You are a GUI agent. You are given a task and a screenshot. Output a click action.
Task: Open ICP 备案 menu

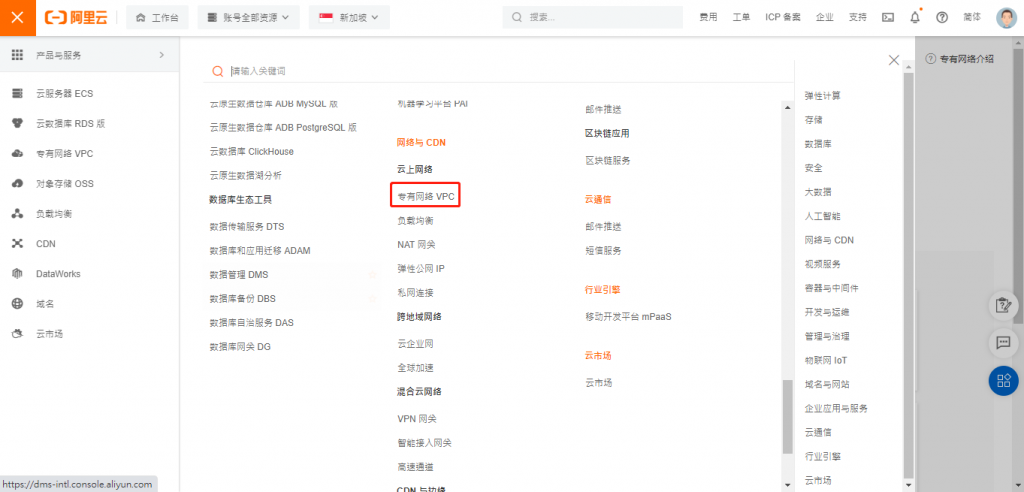click(783, 18)
